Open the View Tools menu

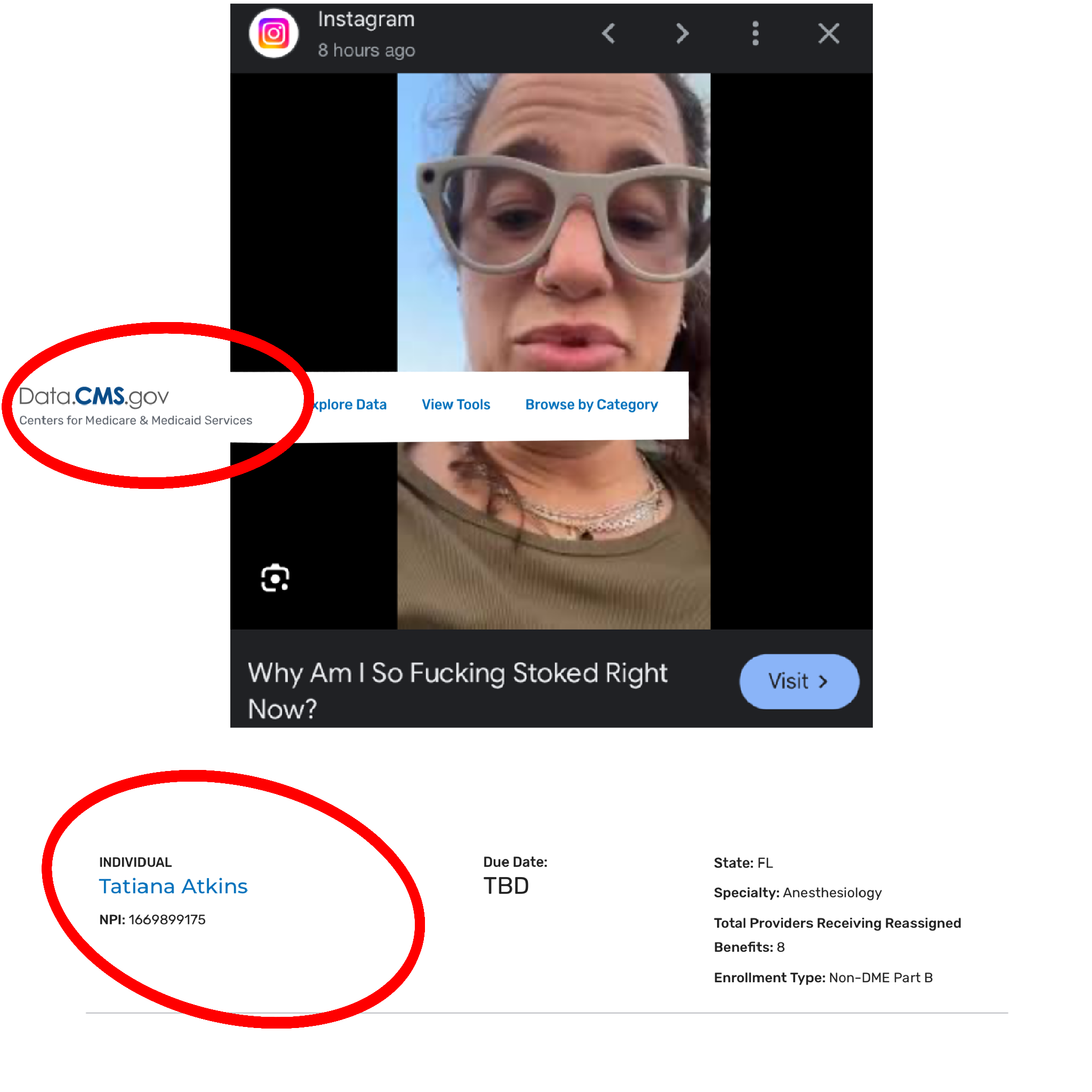pos(456,405)
